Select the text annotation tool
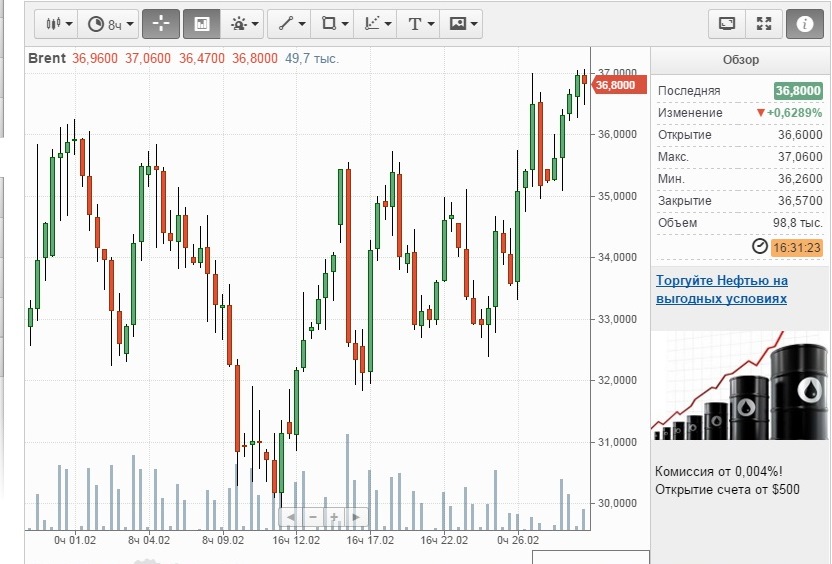 [419, 23]
